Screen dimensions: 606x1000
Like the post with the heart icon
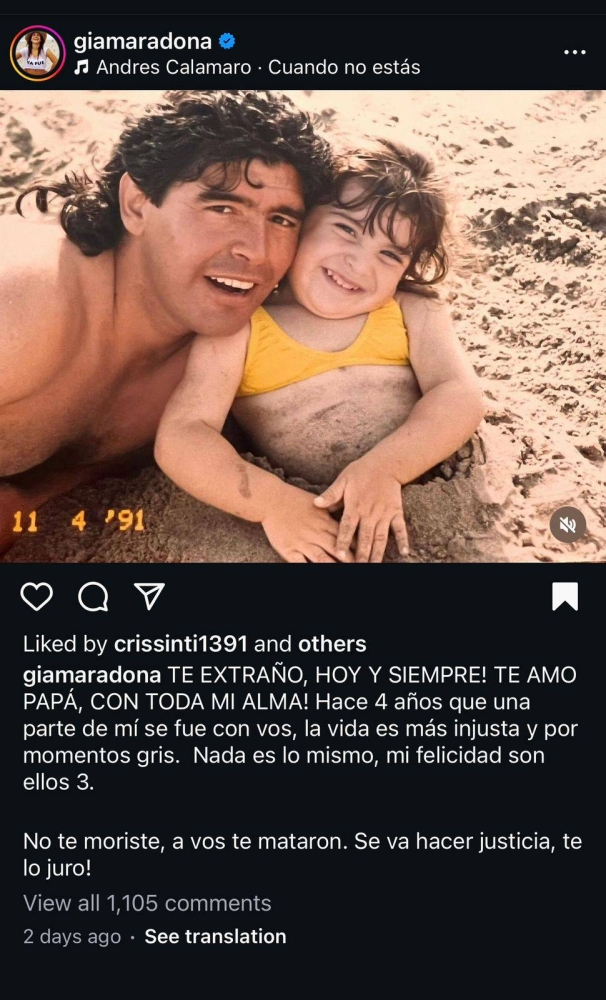click(x=36, y=596)
